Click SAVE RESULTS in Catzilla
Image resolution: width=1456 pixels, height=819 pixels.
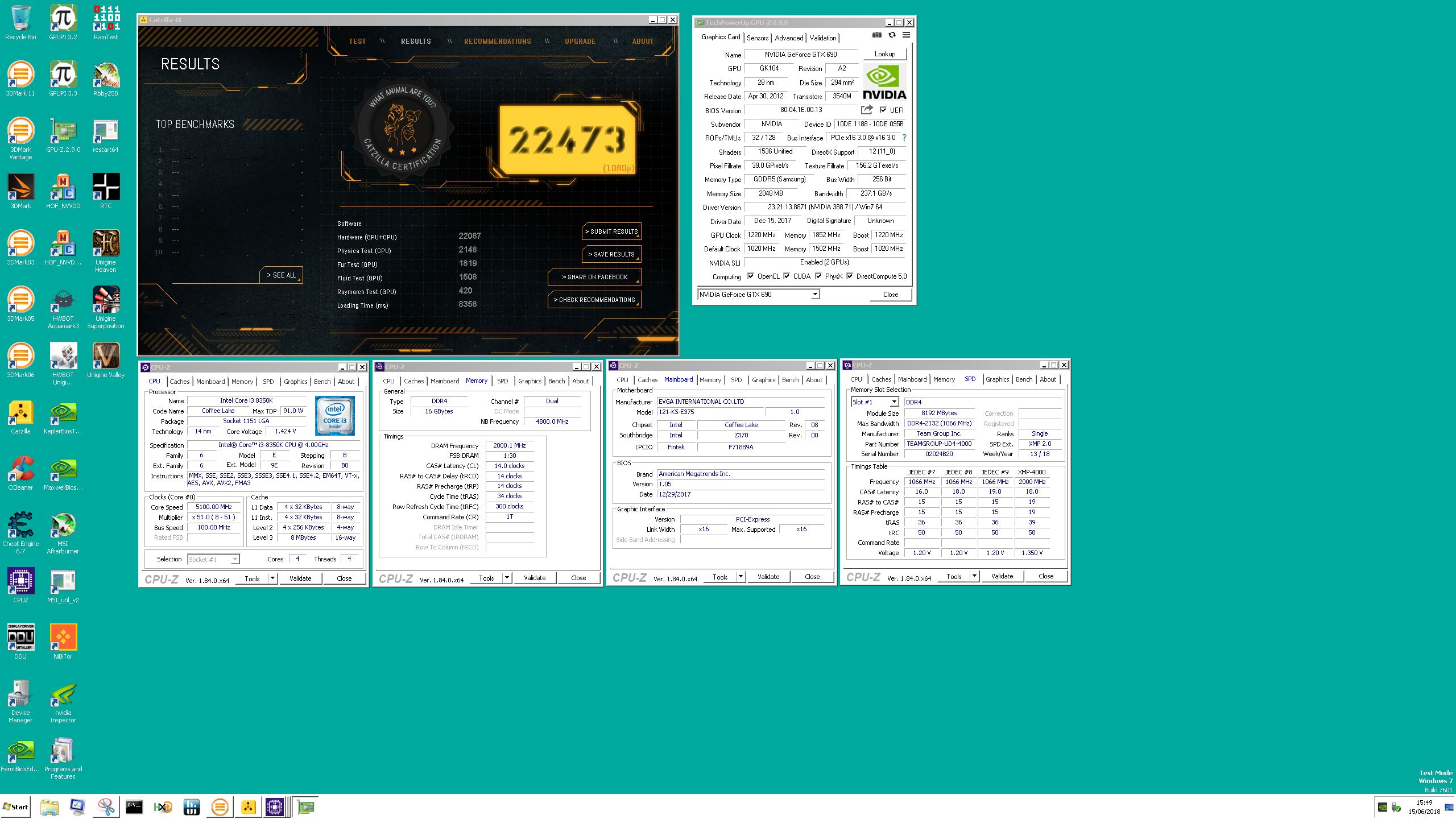611,254
